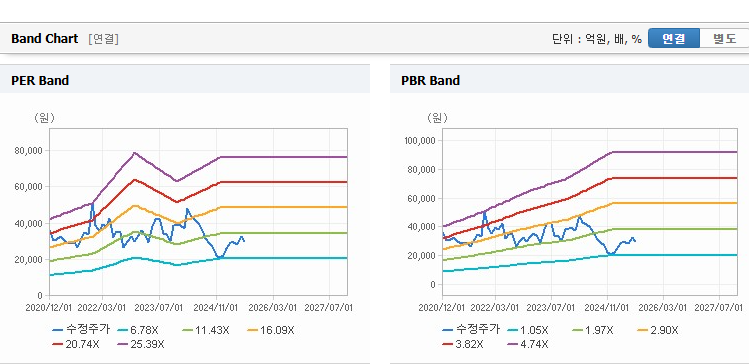Switch to the 별도 view button
The image size is (749, 364).
click(x=725, y=39)
